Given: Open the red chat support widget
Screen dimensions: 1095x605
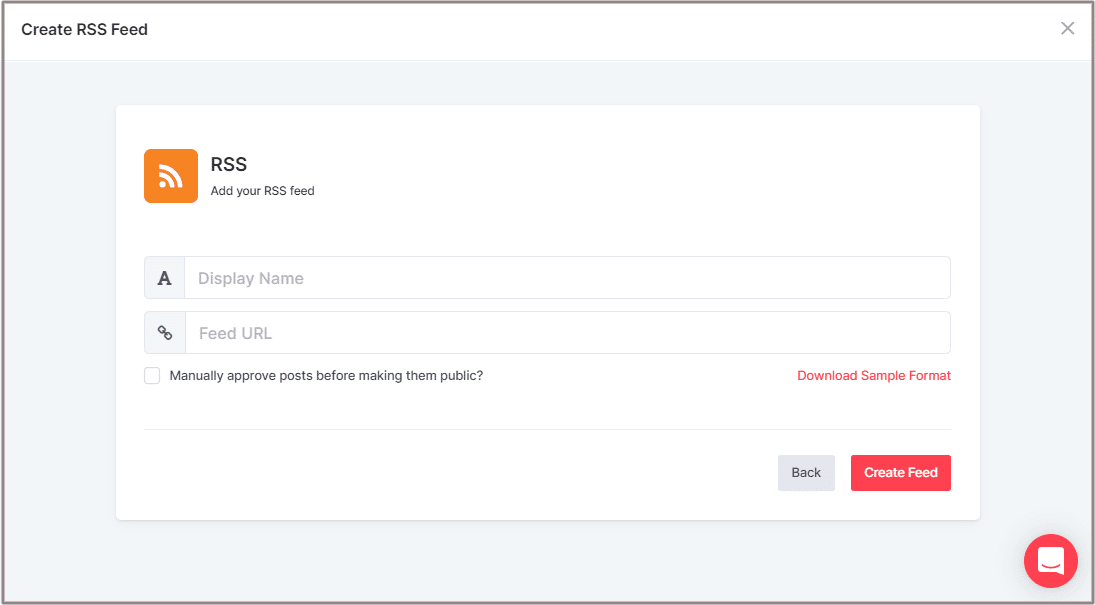Looking at the screenshot, I should tap(1050, 561).
